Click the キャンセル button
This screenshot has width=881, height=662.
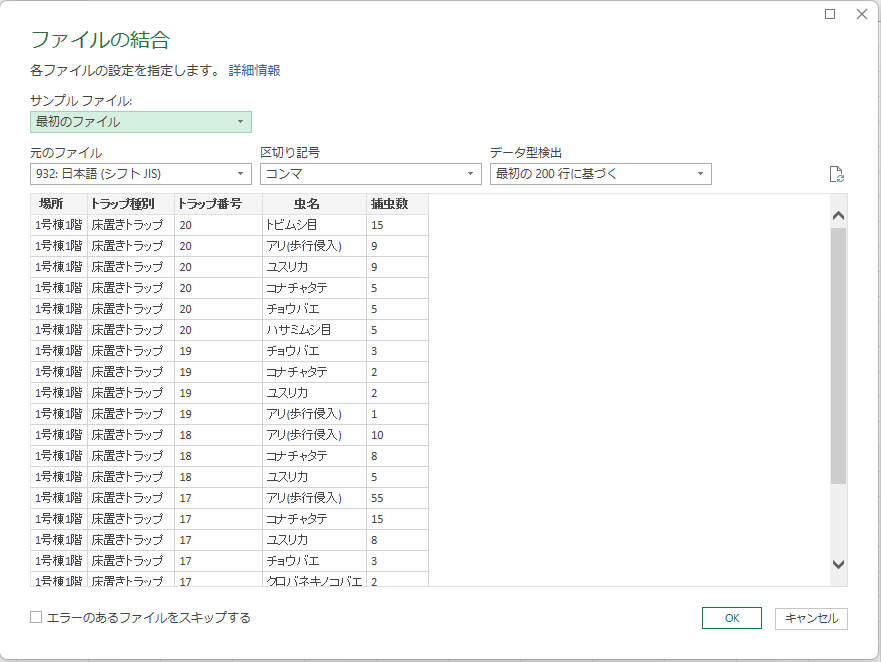pyautogui.click(x=811, y=618)
